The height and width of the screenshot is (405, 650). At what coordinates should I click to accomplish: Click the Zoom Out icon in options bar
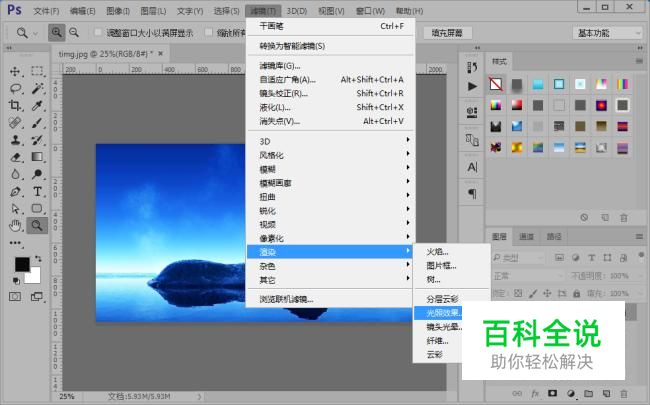(74, 32)
